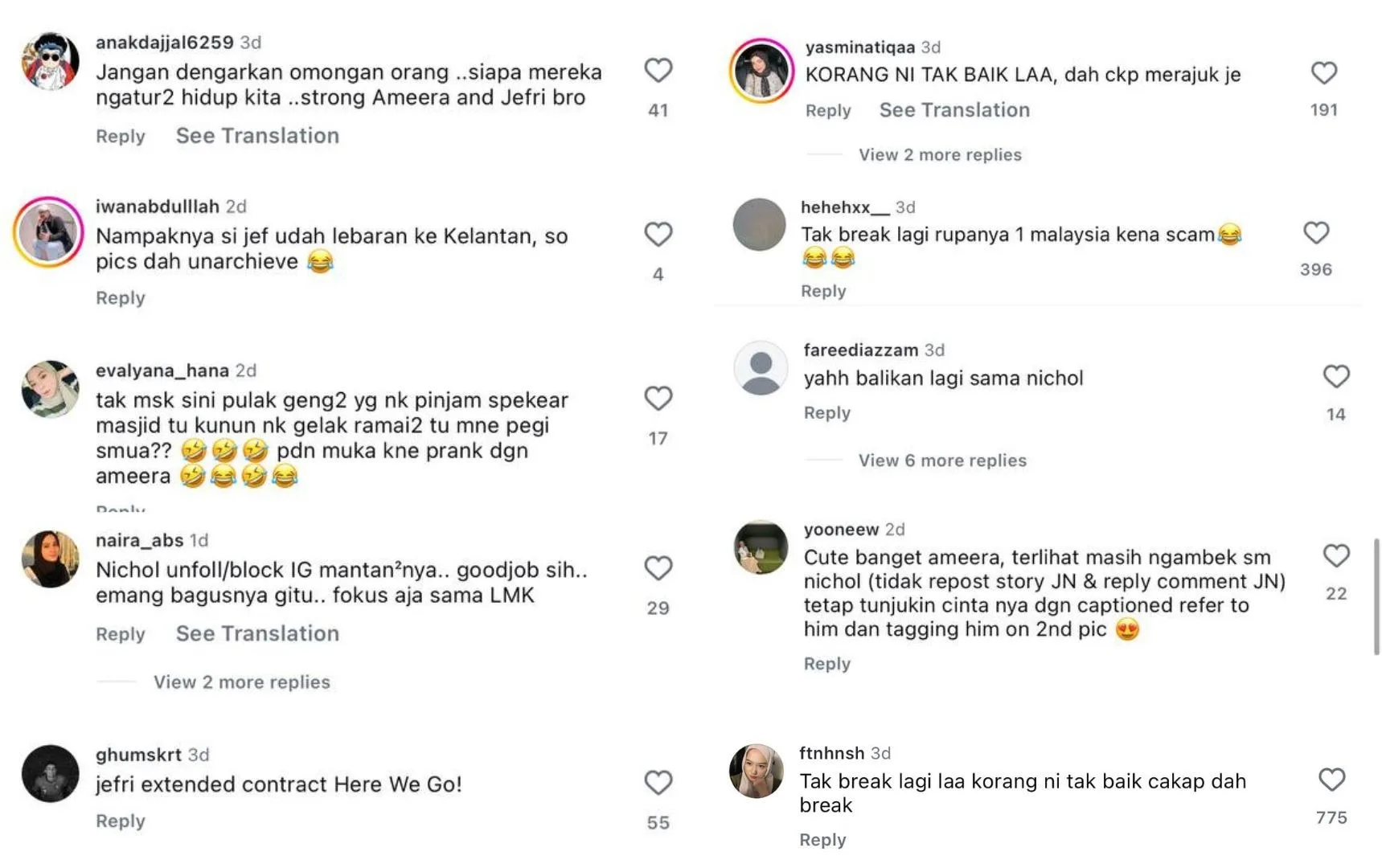This screenshot has width=1382, height=868.
Task: View 6 more replies under fareediazzam
Action: click(941, 461)
